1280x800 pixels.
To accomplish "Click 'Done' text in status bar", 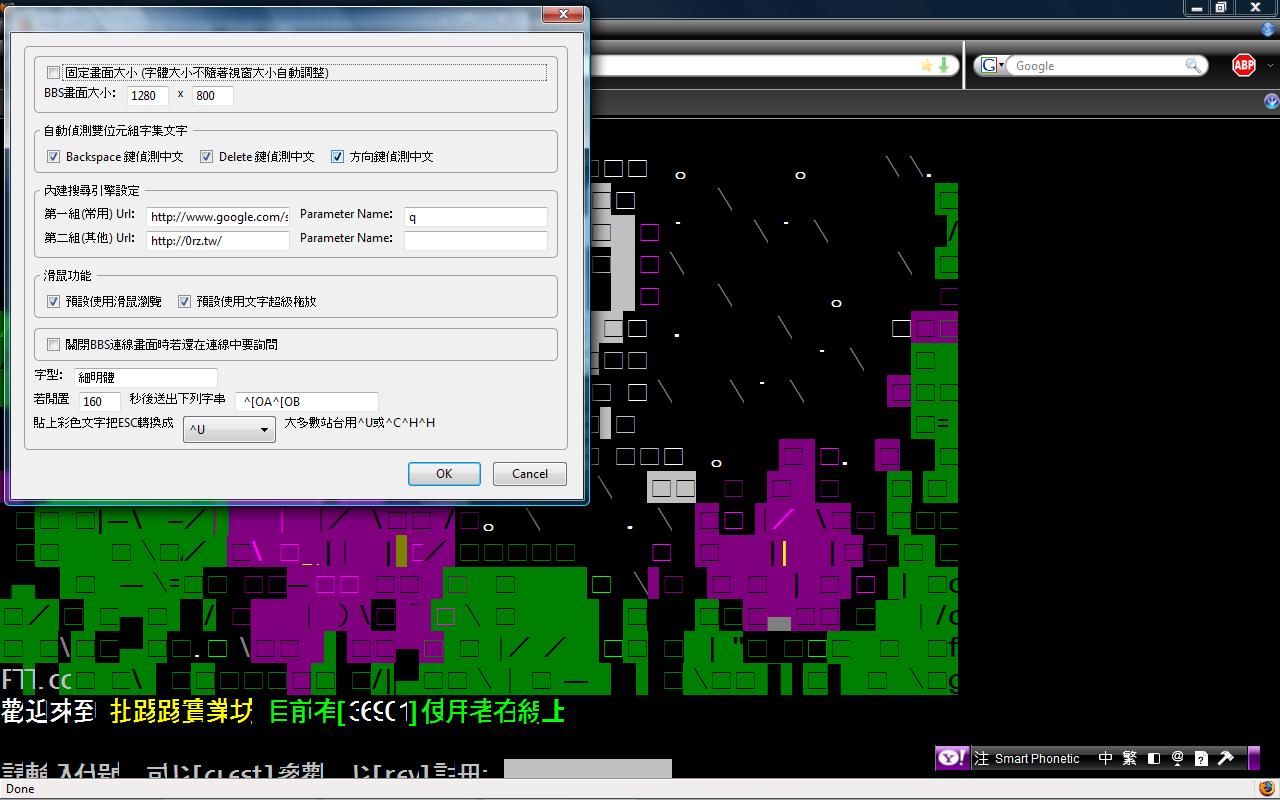I will coord(20,789).
